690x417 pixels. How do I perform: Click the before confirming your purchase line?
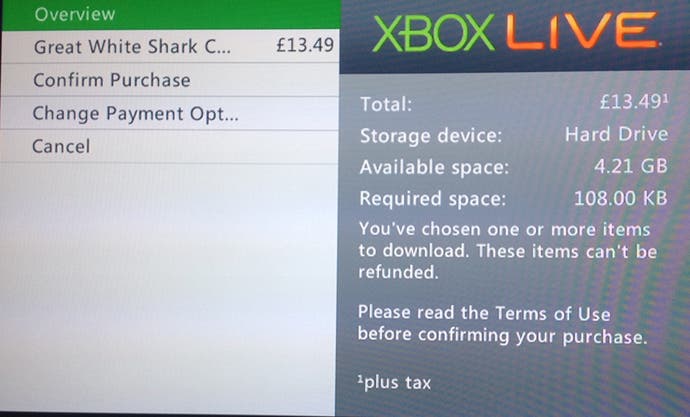click(x=503, y=336)
